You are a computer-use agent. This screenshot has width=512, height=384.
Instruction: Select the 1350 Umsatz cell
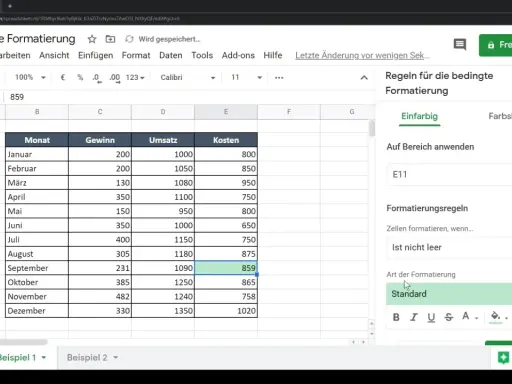tap(163, 311)
